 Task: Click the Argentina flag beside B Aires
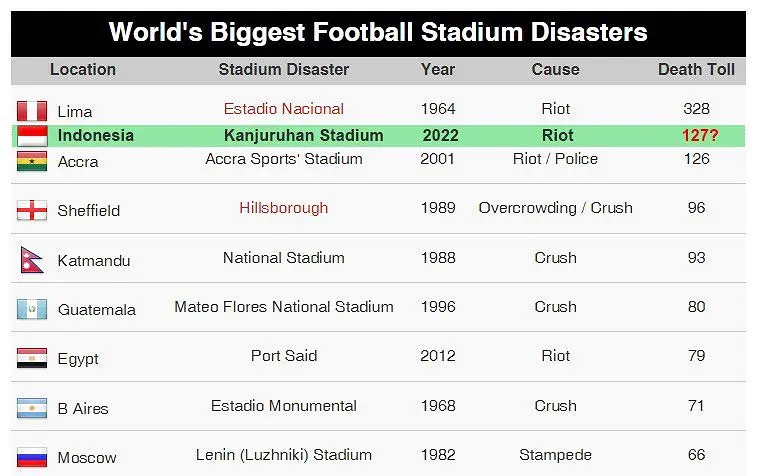(32, 408)
